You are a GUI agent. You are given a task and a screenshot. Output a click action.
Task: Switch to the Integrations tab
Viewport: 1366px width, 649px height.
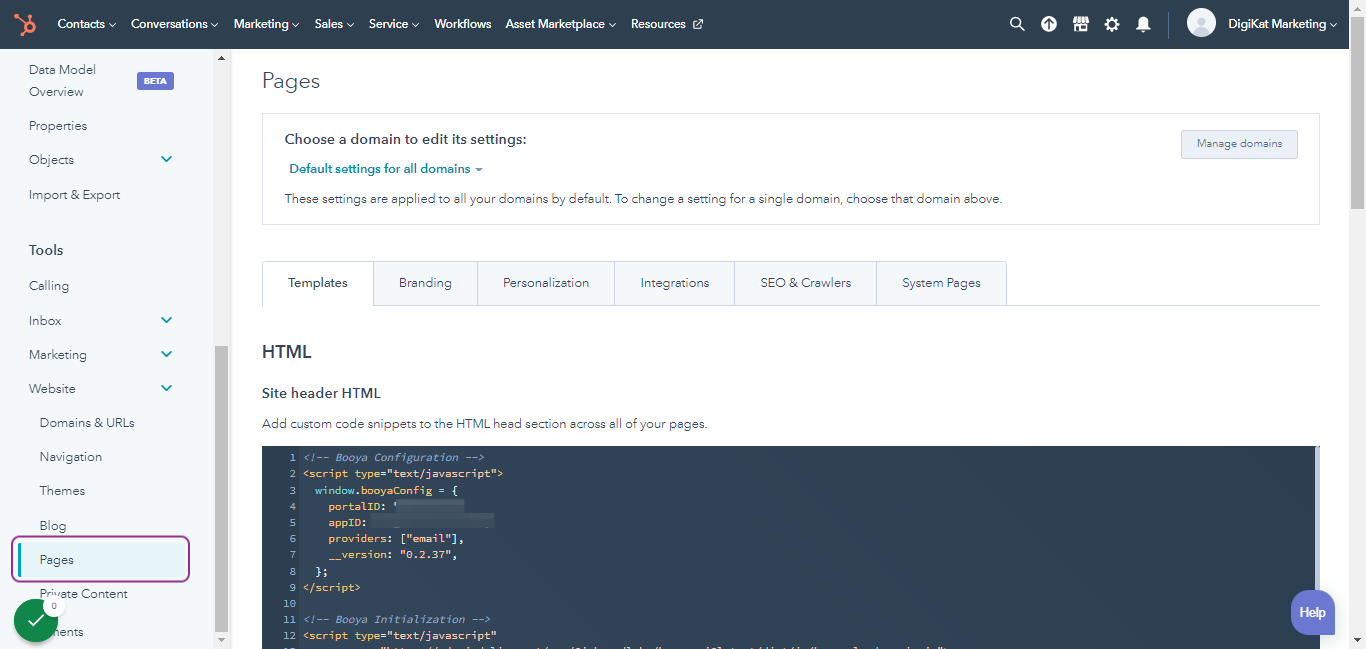point(675,283)
